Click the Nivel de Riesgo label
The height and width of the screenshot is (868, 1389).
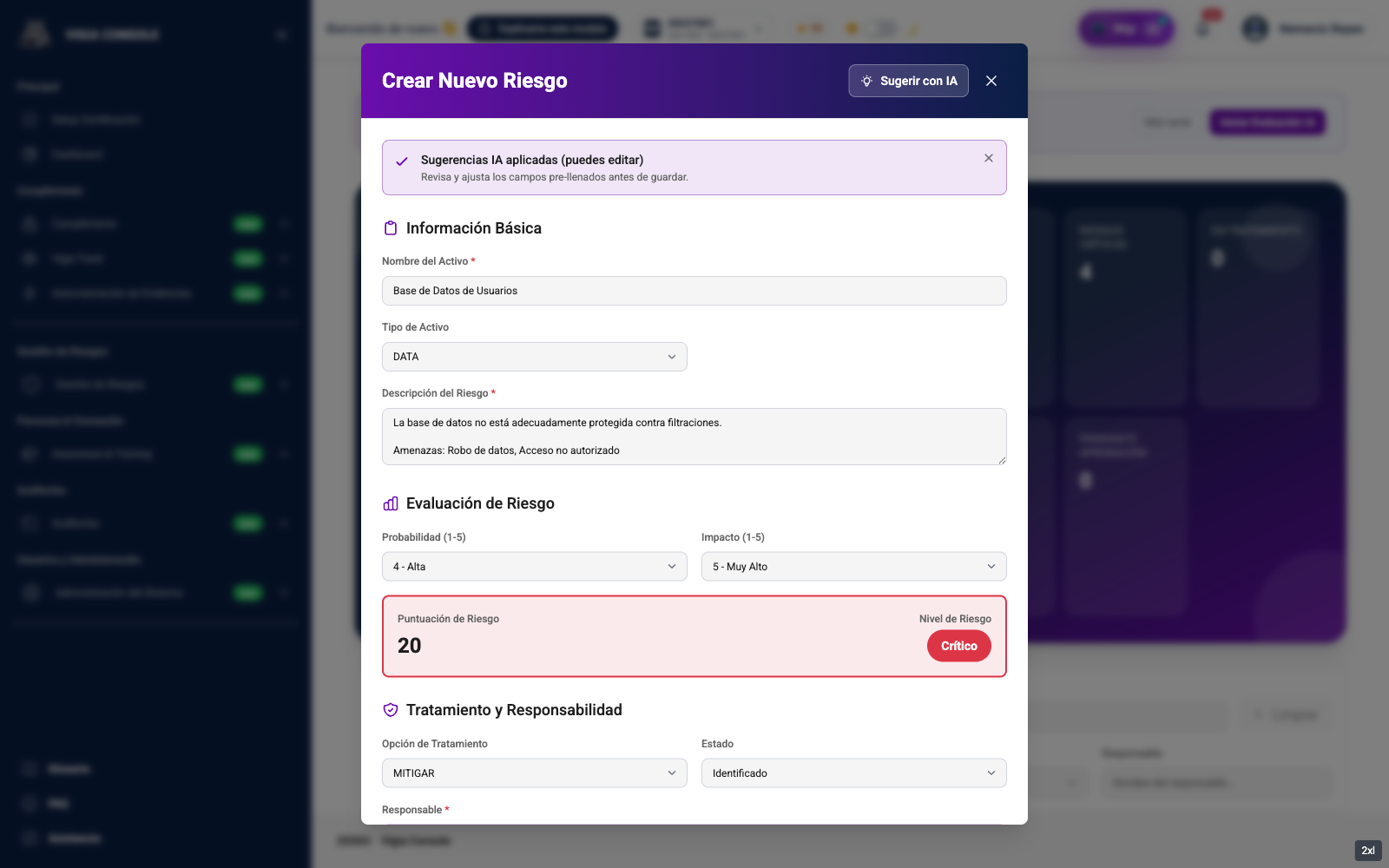pyautogui.click(x=955, y=619)
